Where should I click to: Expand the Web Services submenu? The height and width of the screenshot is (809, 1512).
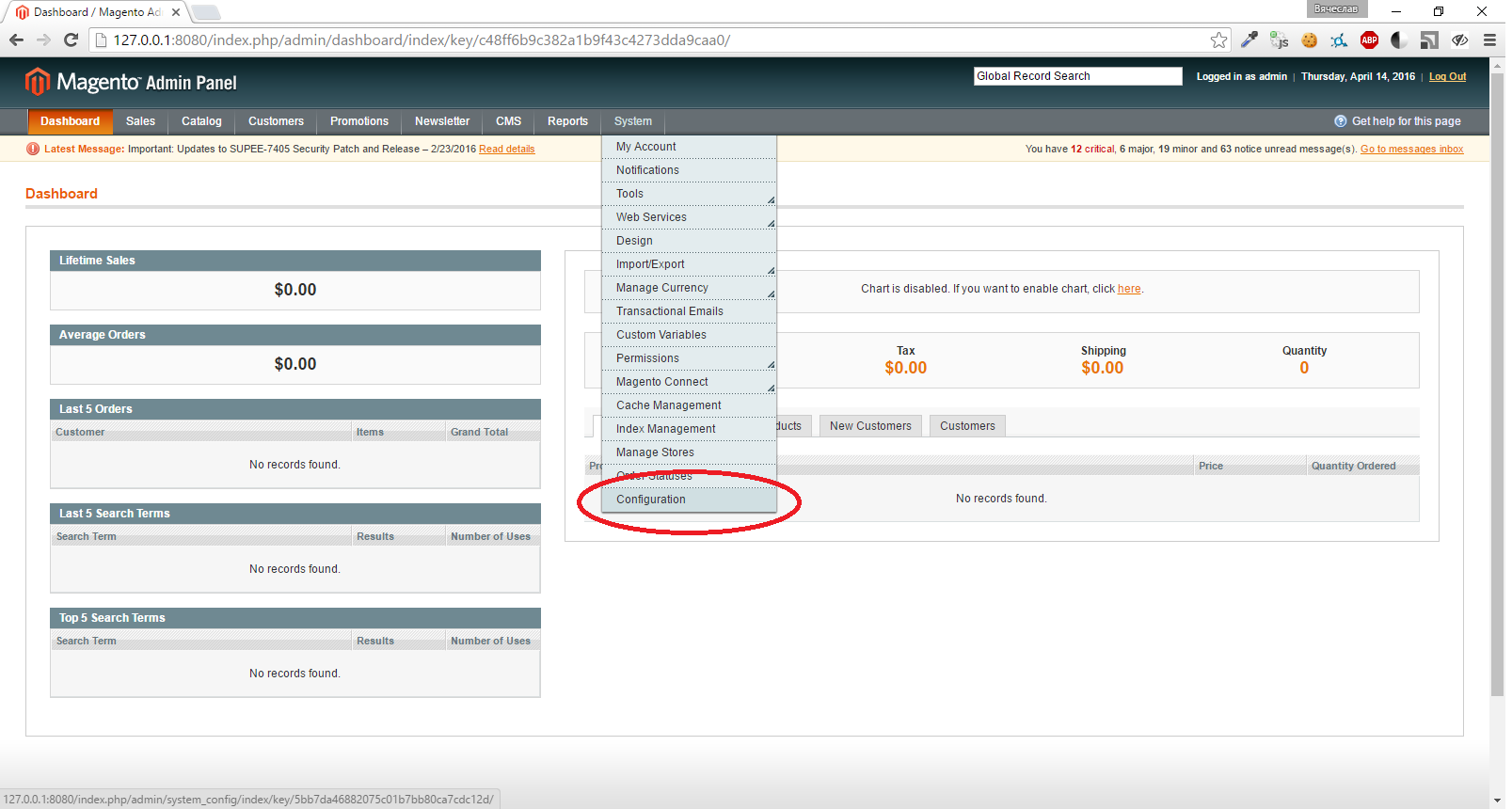(x=689, y=217)
